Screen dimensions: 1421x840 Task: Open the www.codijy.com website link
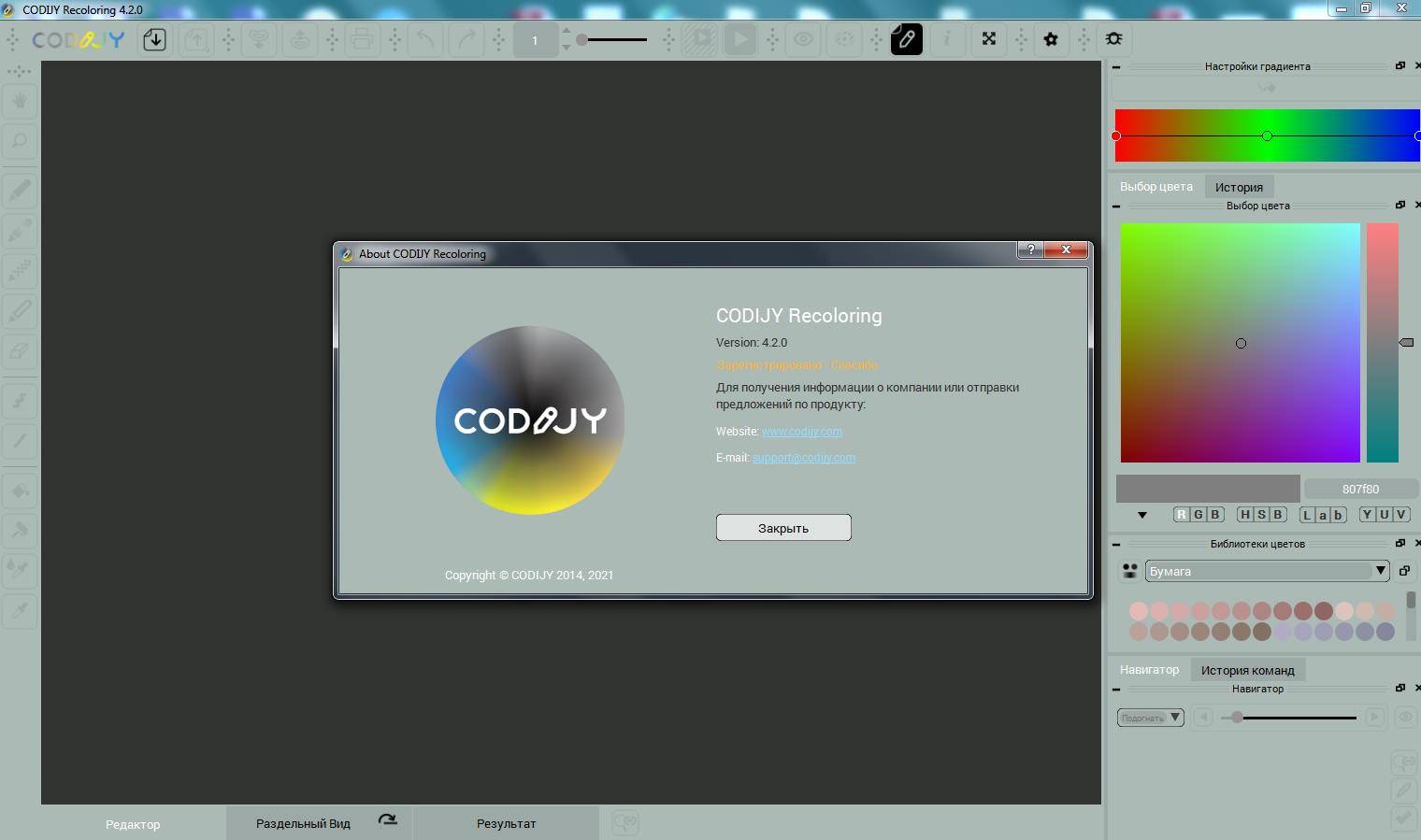802,432
